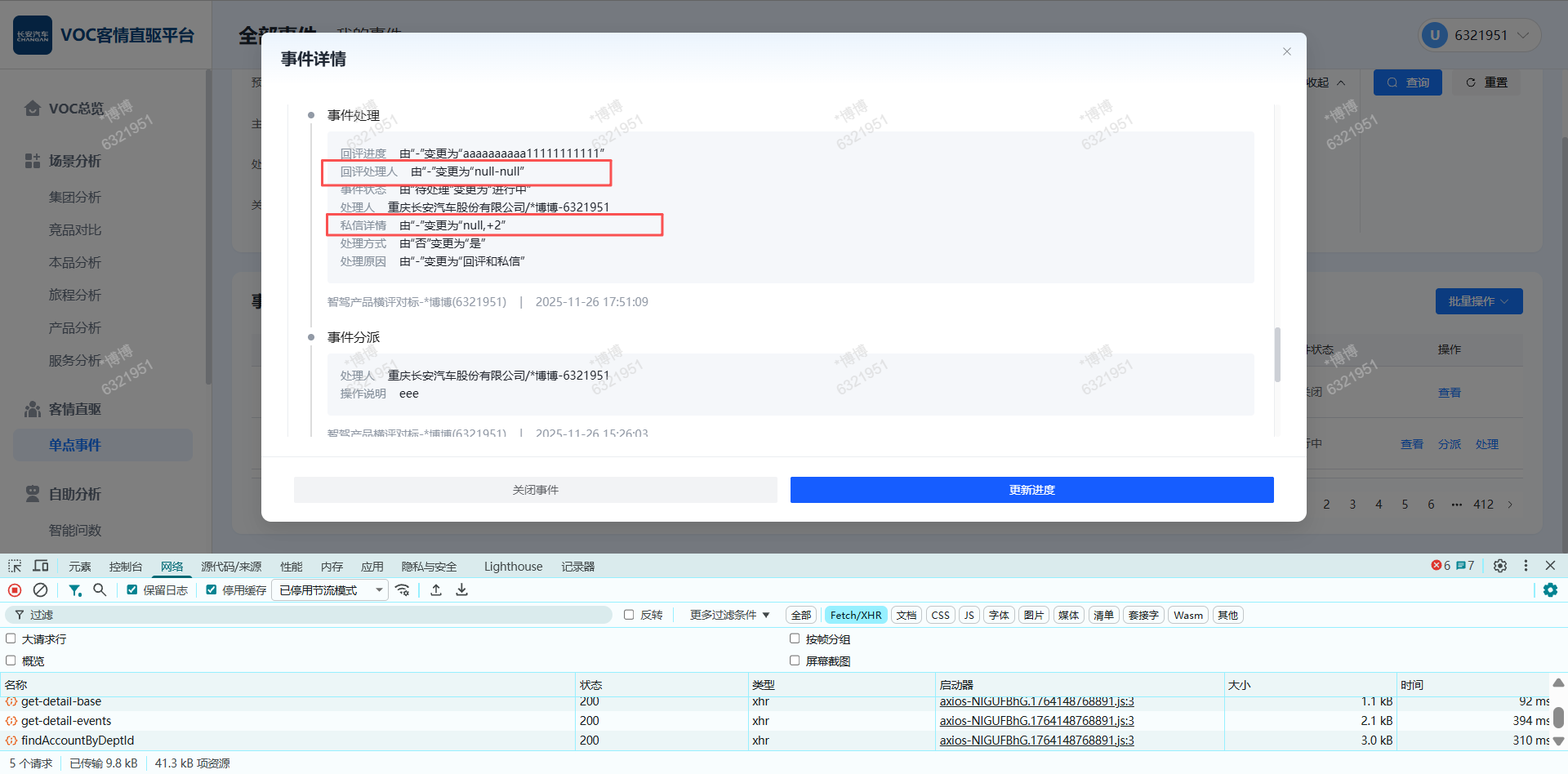Click the network filter funnel icon
The width and height of the screenshot is (1568, 774).
75,589
